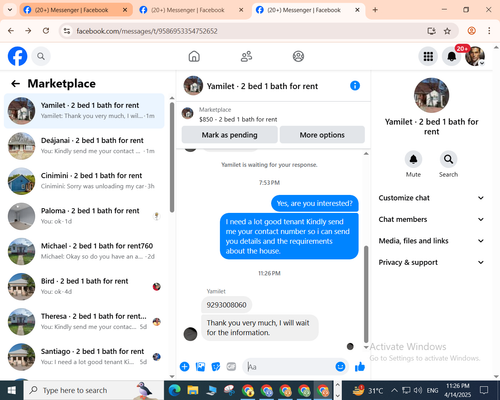Send a thumbs up like
Image resolution: width=500 pixels, height=400 pixels.
tap(360, 367)
